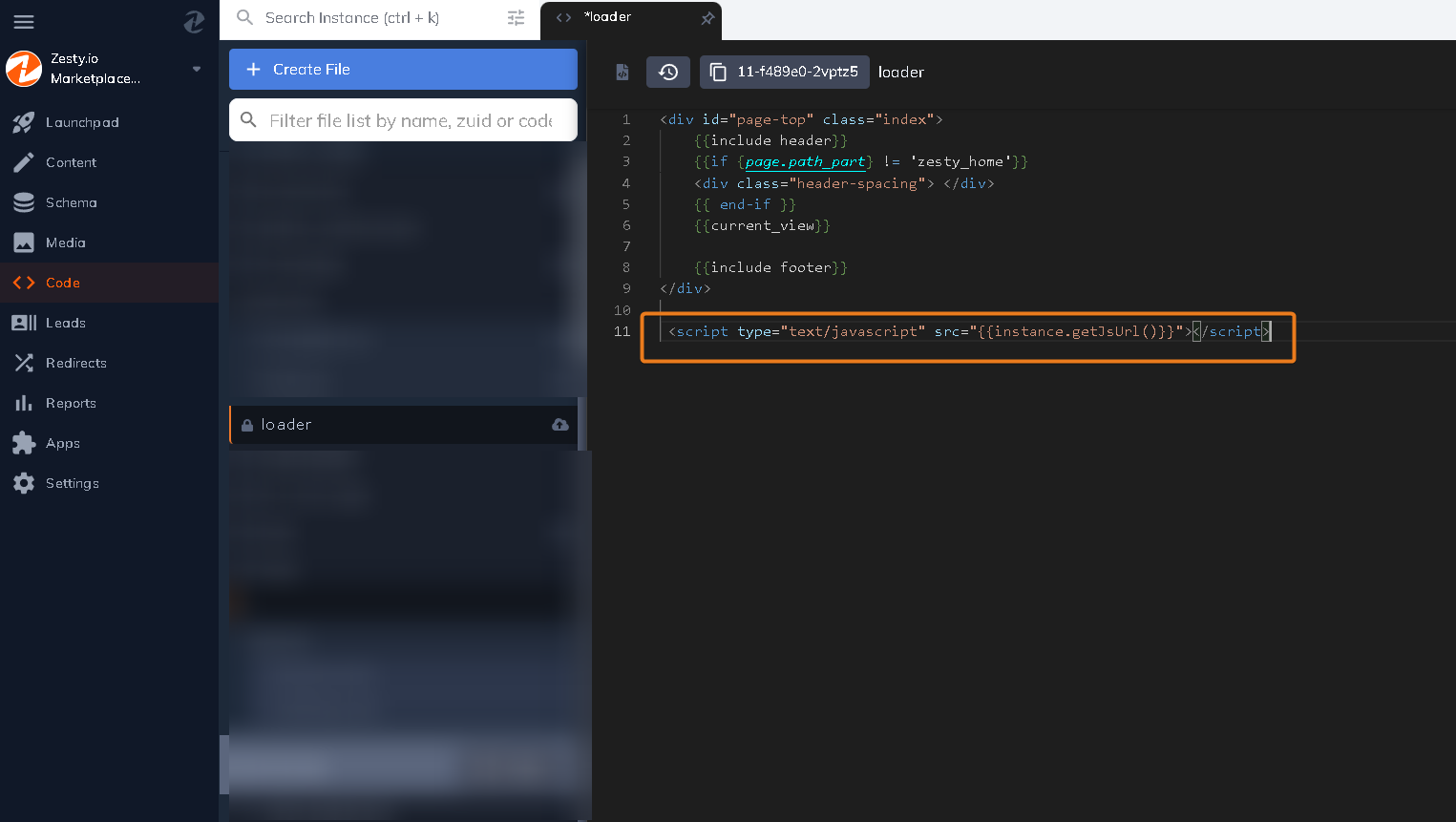Image resolution: width=1456 pixels, height=822 pixels.
Task: Click the Media image icon
Action: click(x=24, y=242)
